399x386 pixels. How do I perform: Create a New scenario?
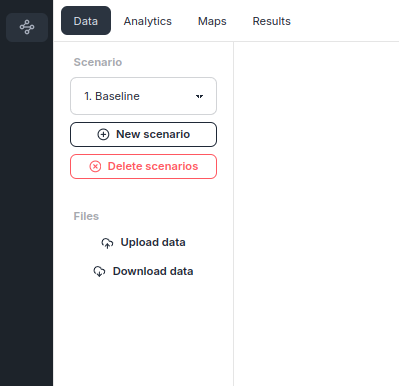(x=143, y=134)
